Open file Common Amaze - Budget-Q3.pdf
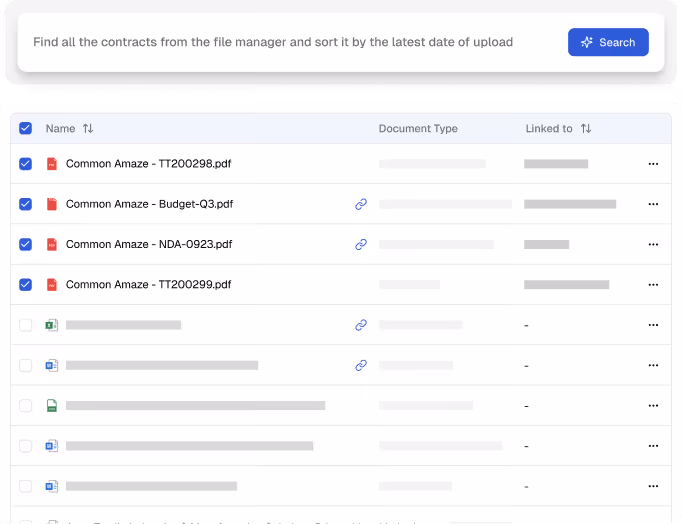 (149, 204)
